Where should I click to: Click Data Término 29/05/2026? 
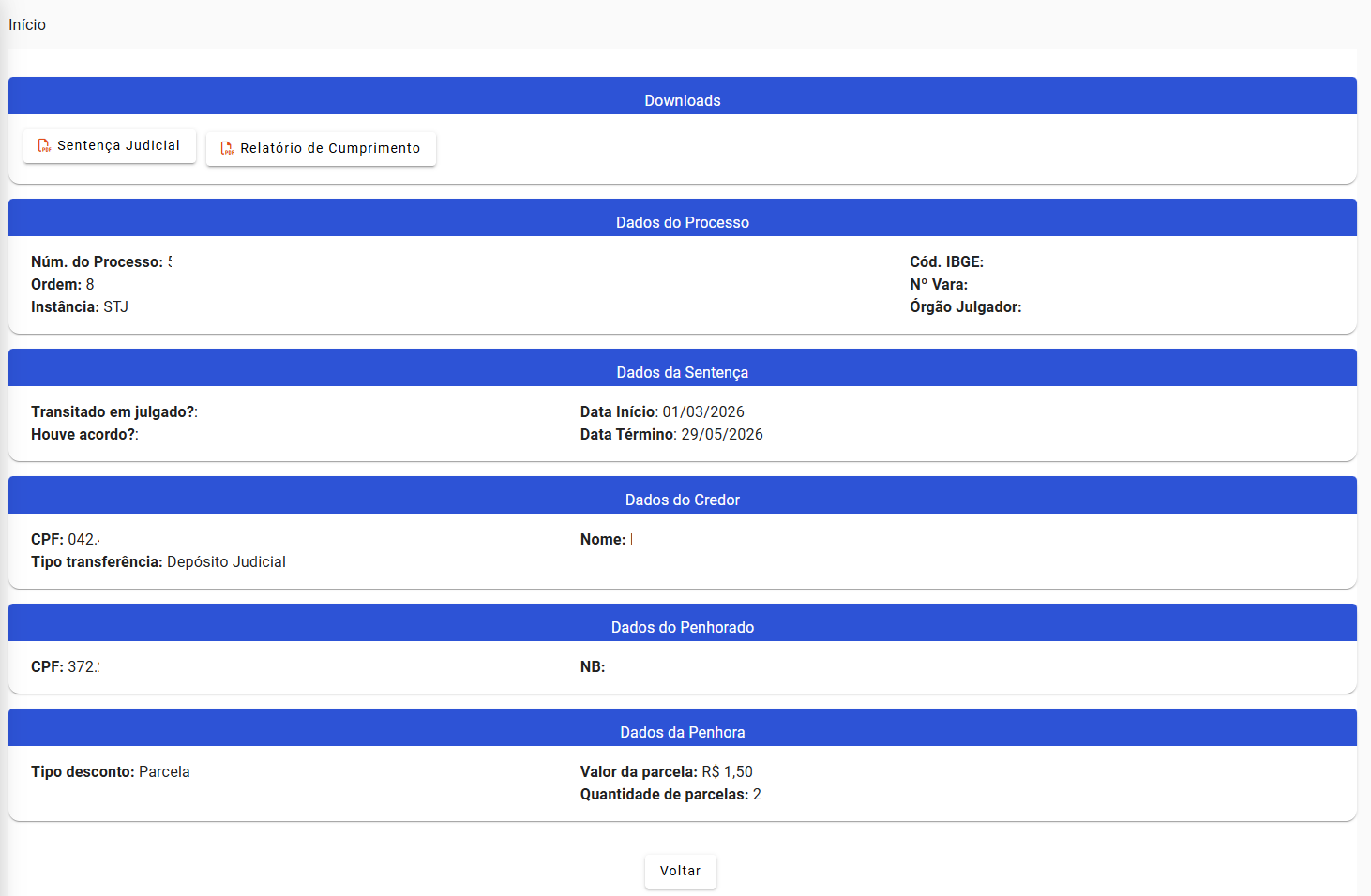pos(671,434)
